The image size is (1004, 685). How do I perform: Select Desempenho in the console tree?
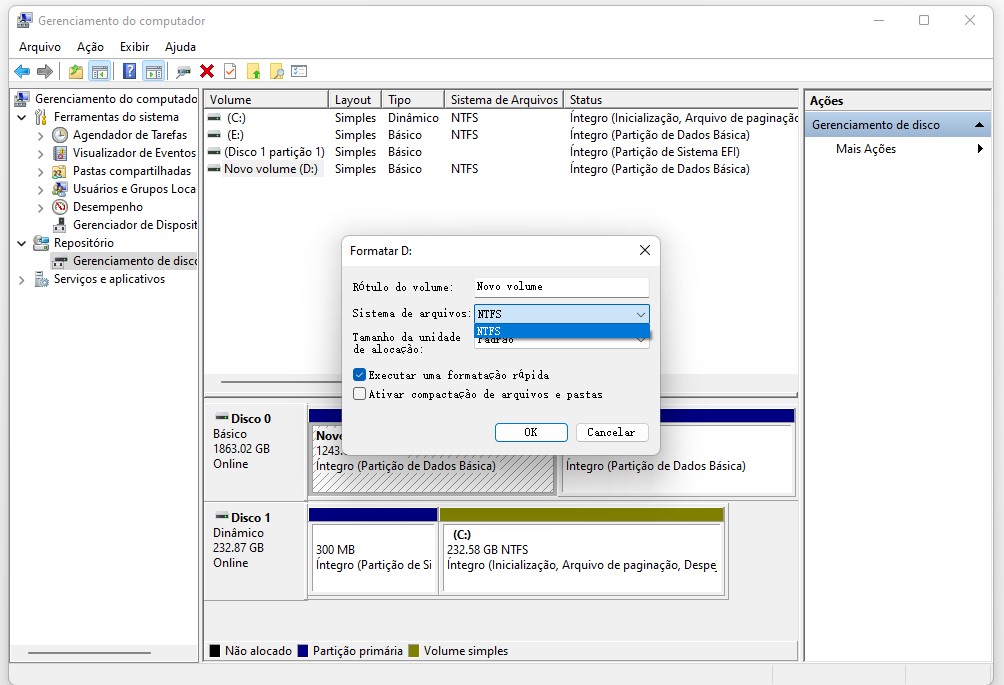[107, 207]
